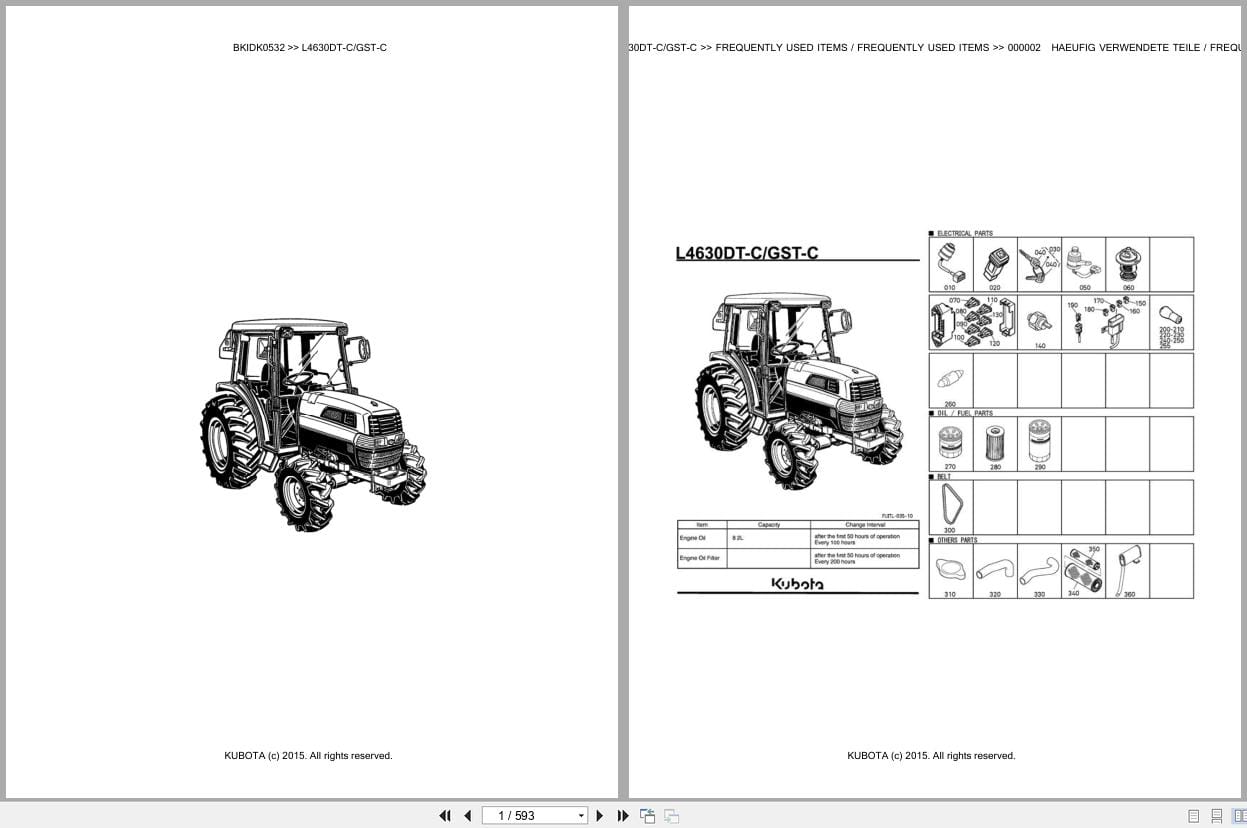Click the 'BKIDK0532 >> L4630DT-C/GST-C' header text
This screenshot has height=828, width=1247.
(x=310, y=47)
